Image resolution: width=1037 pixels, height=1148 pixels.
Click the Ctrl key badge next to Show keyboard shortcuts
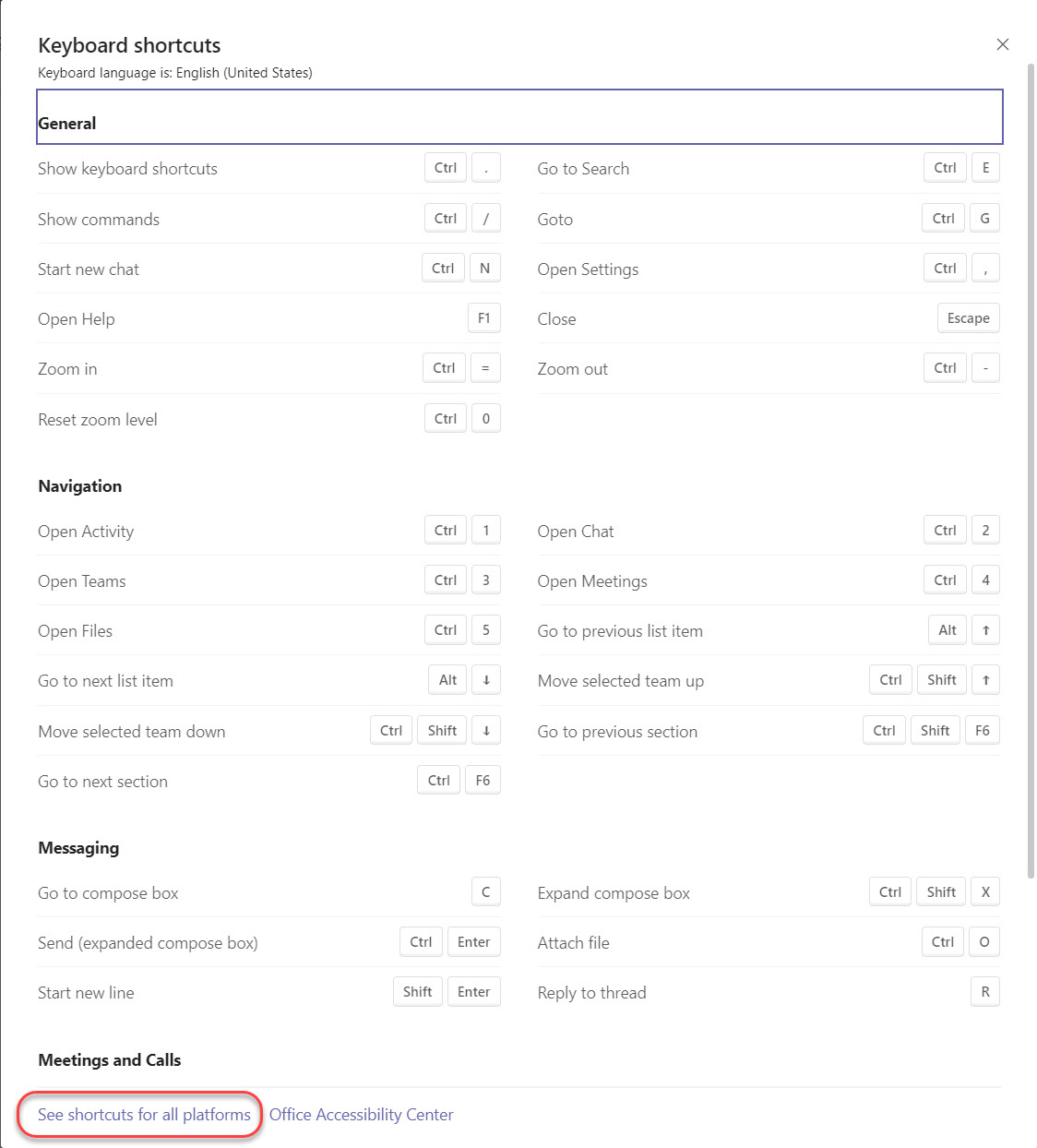coord(445,167)
